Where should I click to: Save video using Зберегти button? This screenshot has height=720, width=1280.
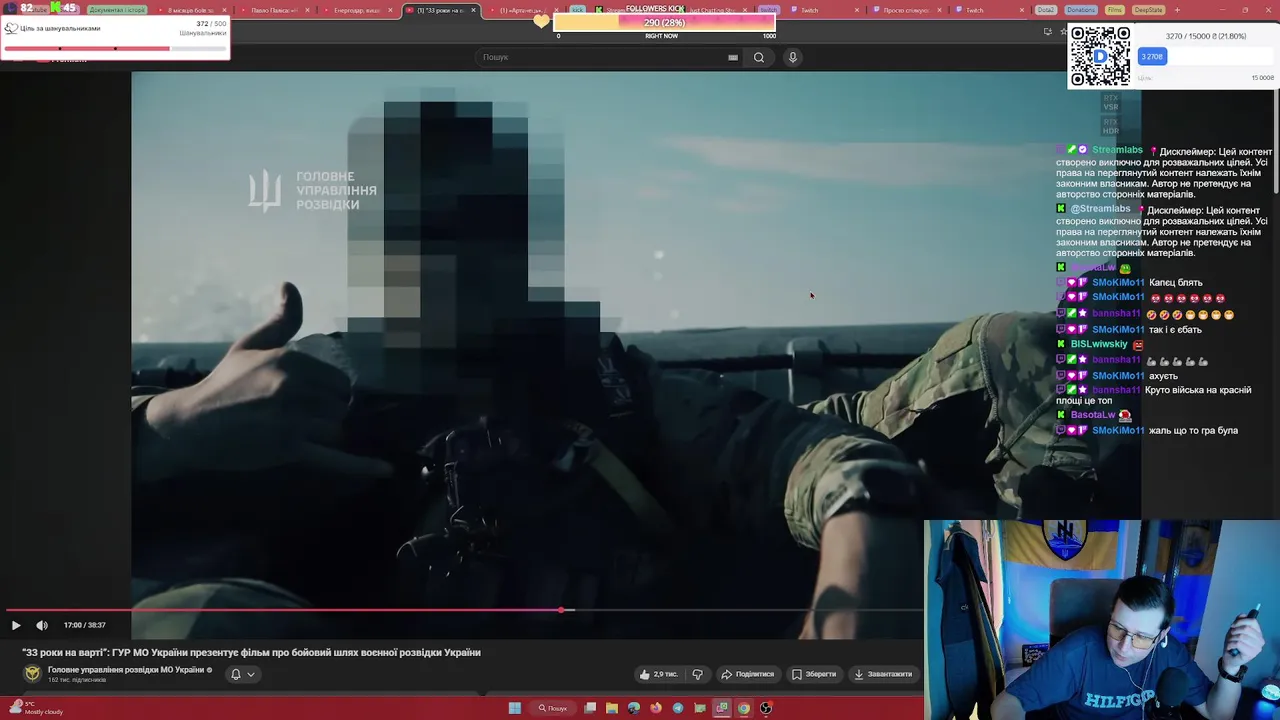tap(814, 674)
